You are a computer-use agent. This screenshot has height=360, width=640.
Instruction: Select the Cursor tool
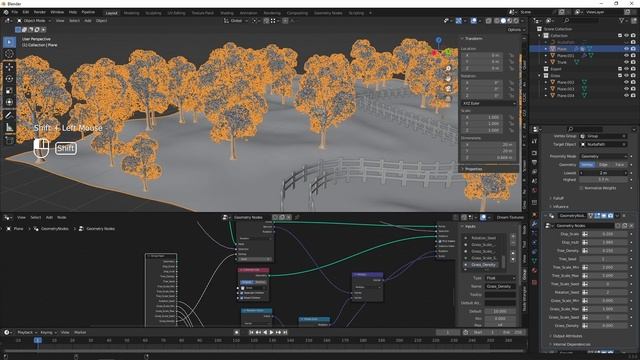[x=9, y=54]
